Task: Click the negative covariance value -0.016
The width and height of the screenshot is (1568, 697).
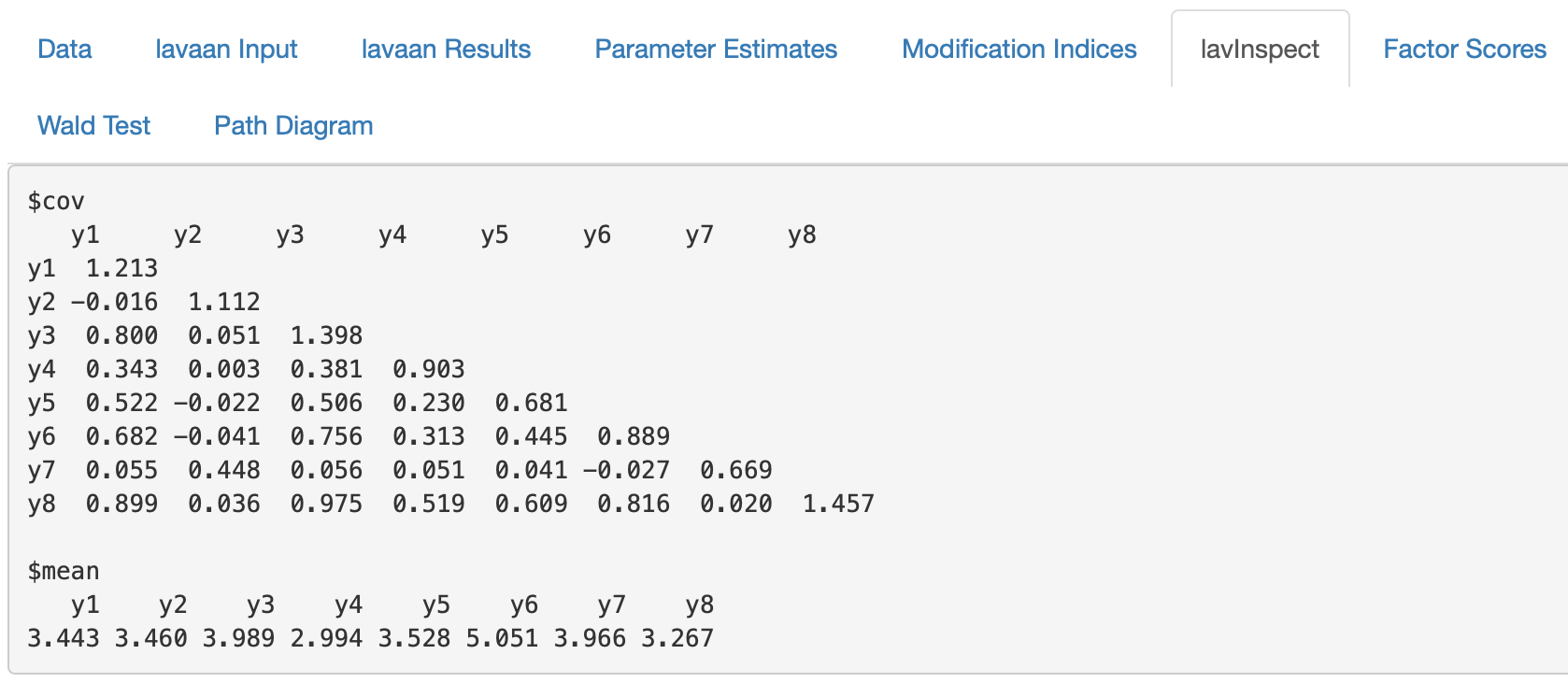Action: tap(114, 302)
